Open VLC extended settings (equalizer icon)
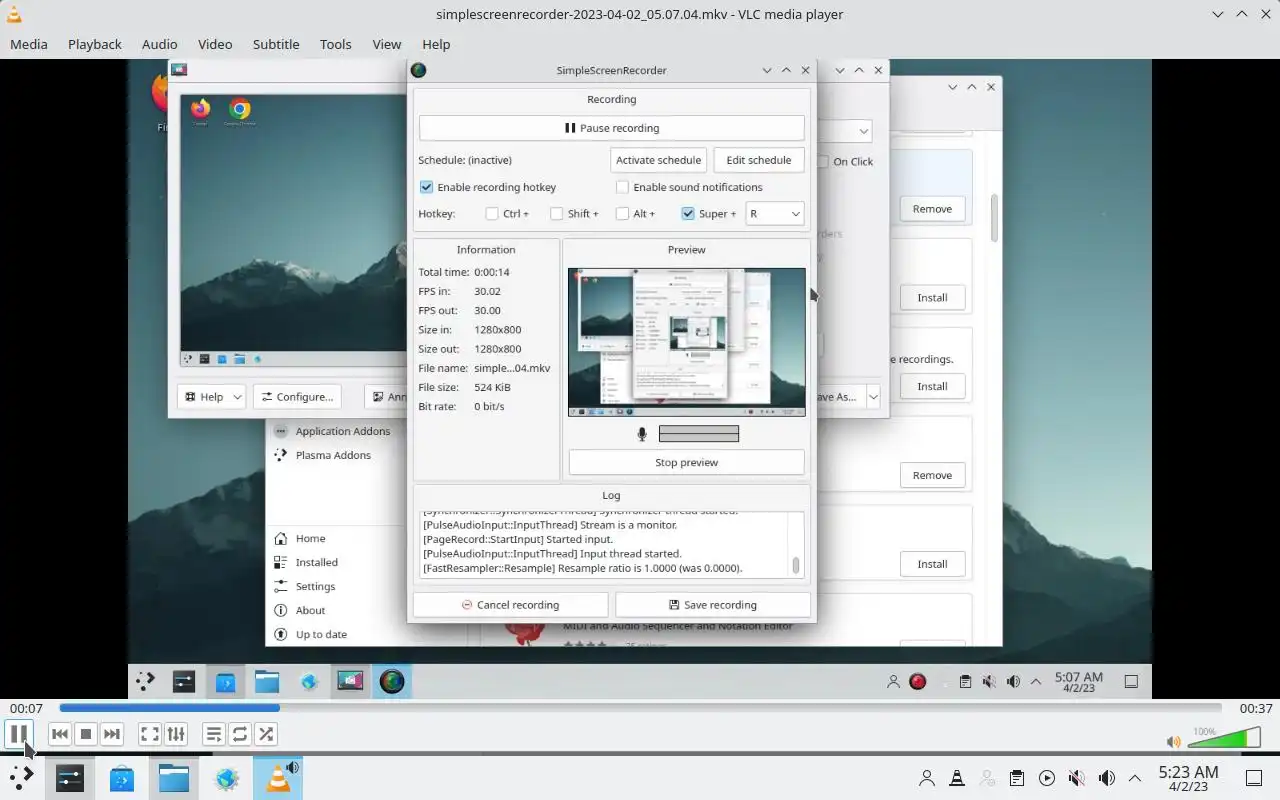Screen dimensions: 1280x800 [x=176, y=734]
